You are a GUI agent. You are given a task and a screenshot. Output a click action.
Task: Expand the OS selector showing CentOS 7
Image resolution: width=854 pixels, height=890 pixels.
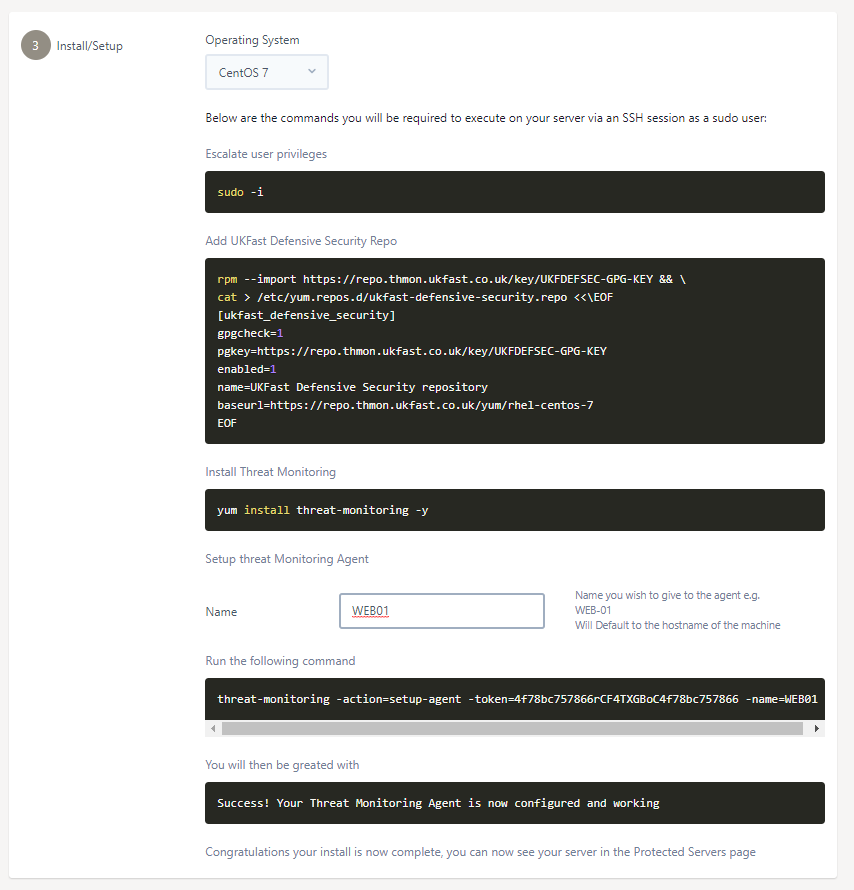(266, 72)
